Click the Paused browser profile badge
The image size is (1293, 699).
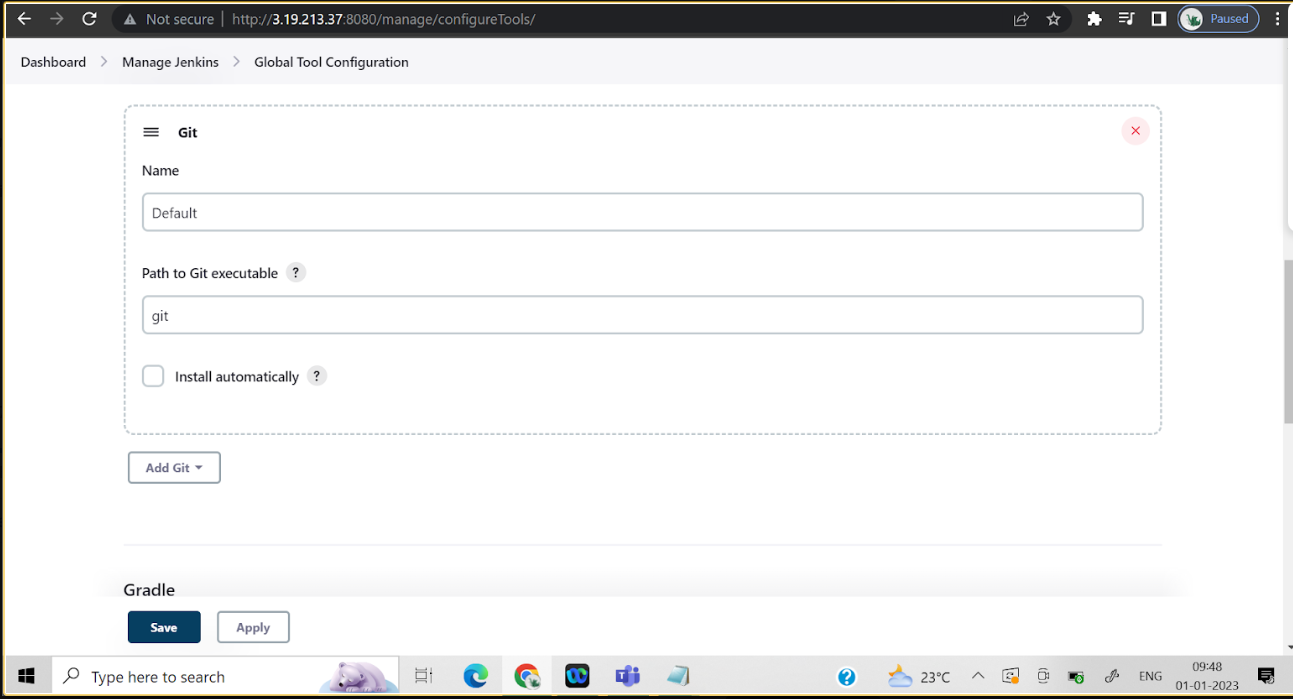[x=1218, y=18]
